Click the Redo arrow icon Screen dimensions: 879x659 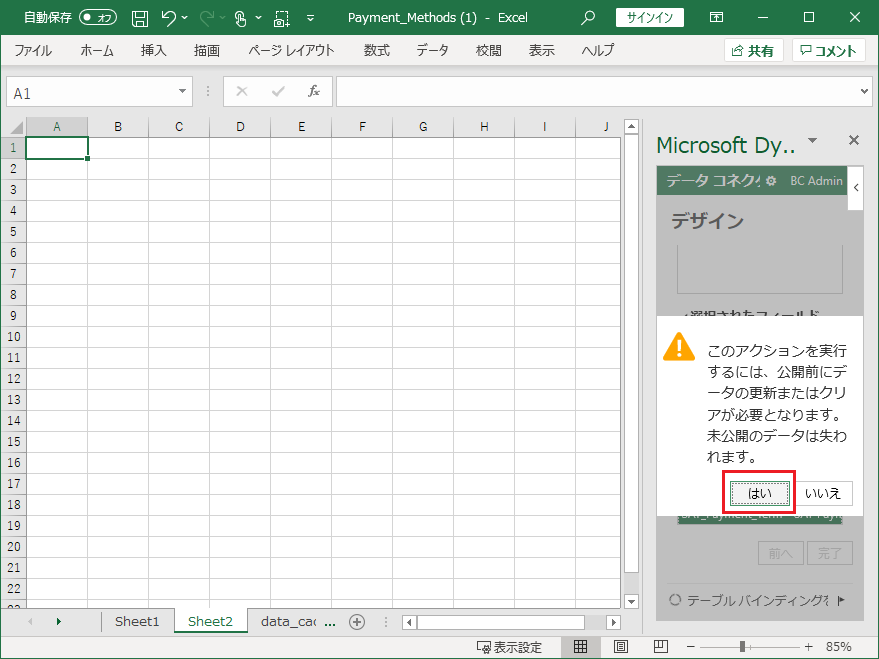coord(207,18)
